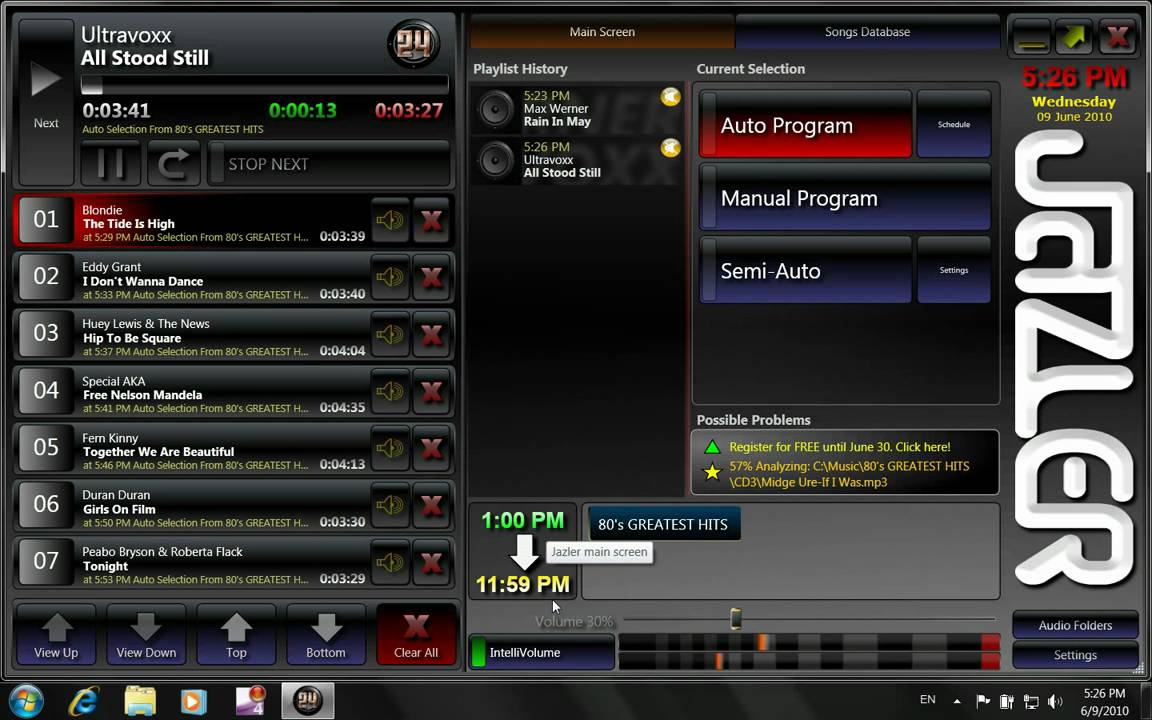The image size is (1152, 720).
Task: Click Register for FREE until June 30 link
Action: pos(840,447)
